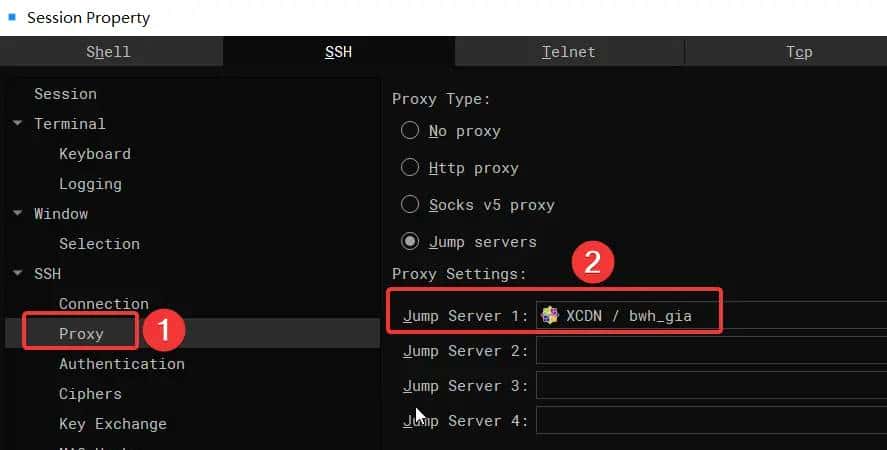This screenshot has height=450, width=887.
Task: Collapse the SSH tree category
Action: [18, 274]
